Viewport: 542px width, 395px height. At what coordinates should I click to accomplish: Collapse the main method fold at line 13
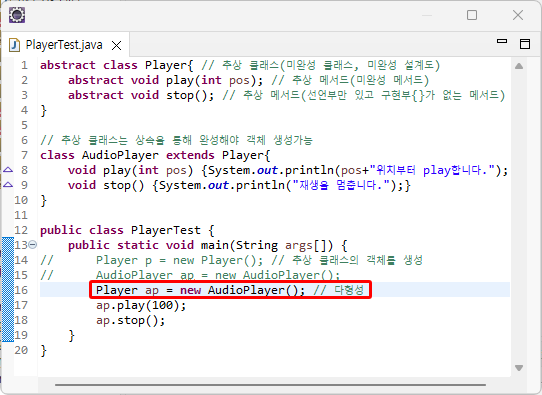32,245
